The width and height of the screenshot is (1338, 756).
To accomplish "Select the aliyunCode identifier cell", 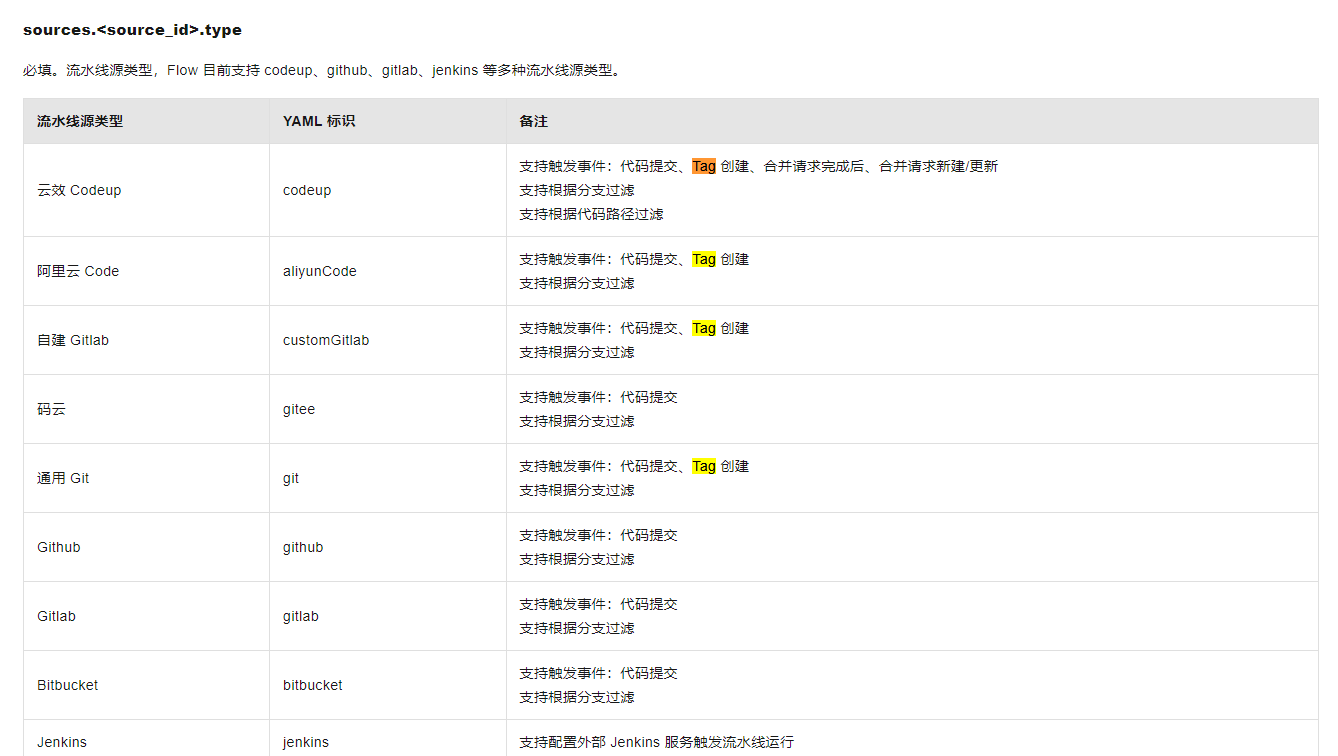I will pos(388,271).
